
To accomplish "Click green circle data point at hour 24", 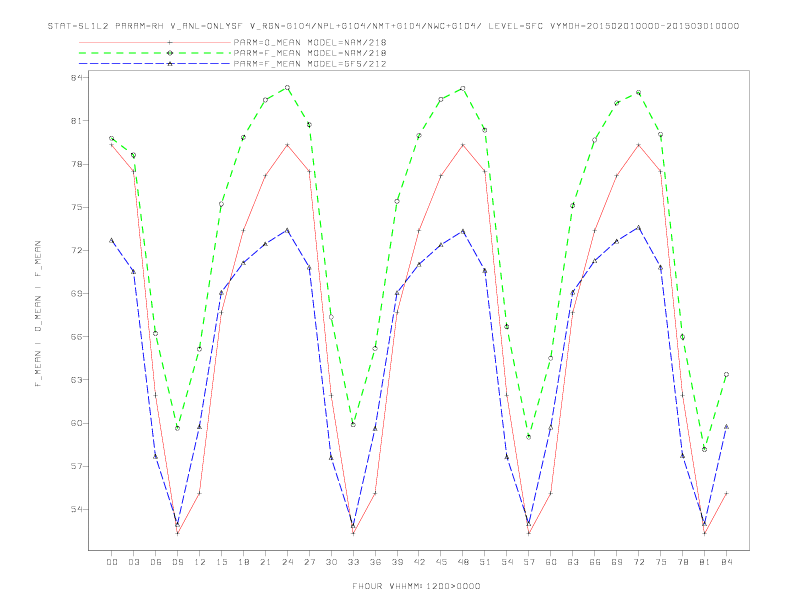I will pos(287,87).
